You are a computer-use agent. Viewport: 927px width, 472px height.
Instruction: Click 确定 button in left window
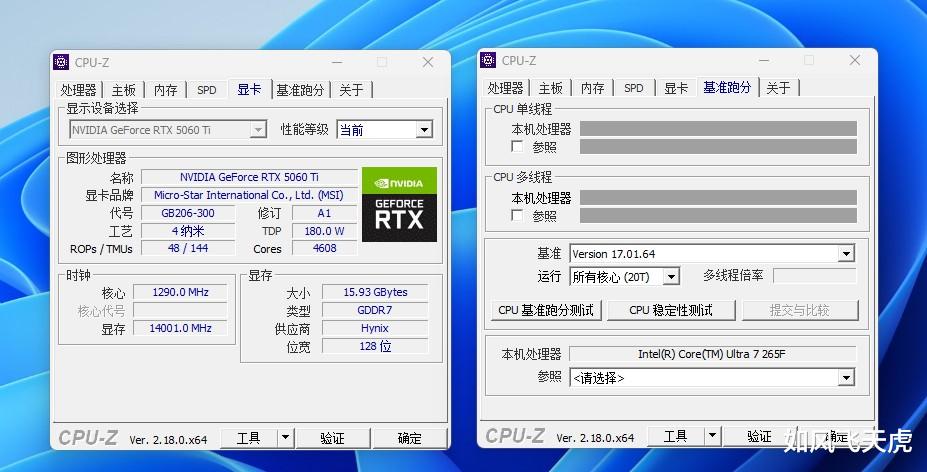tap(409, 438)
